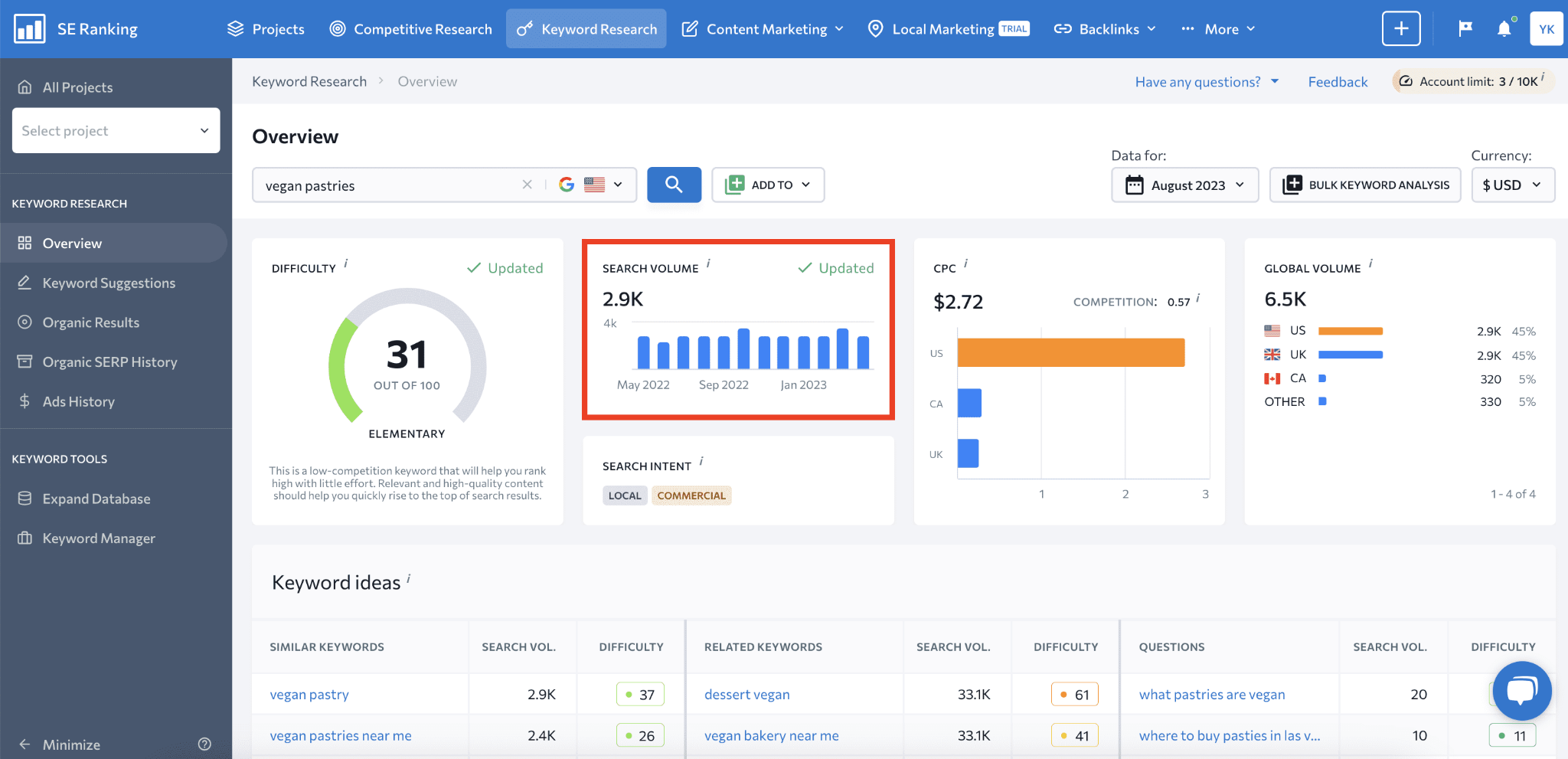Expand the ADD TO dropdown
This screenshot has height=759, width=1568.
[768, 185]
